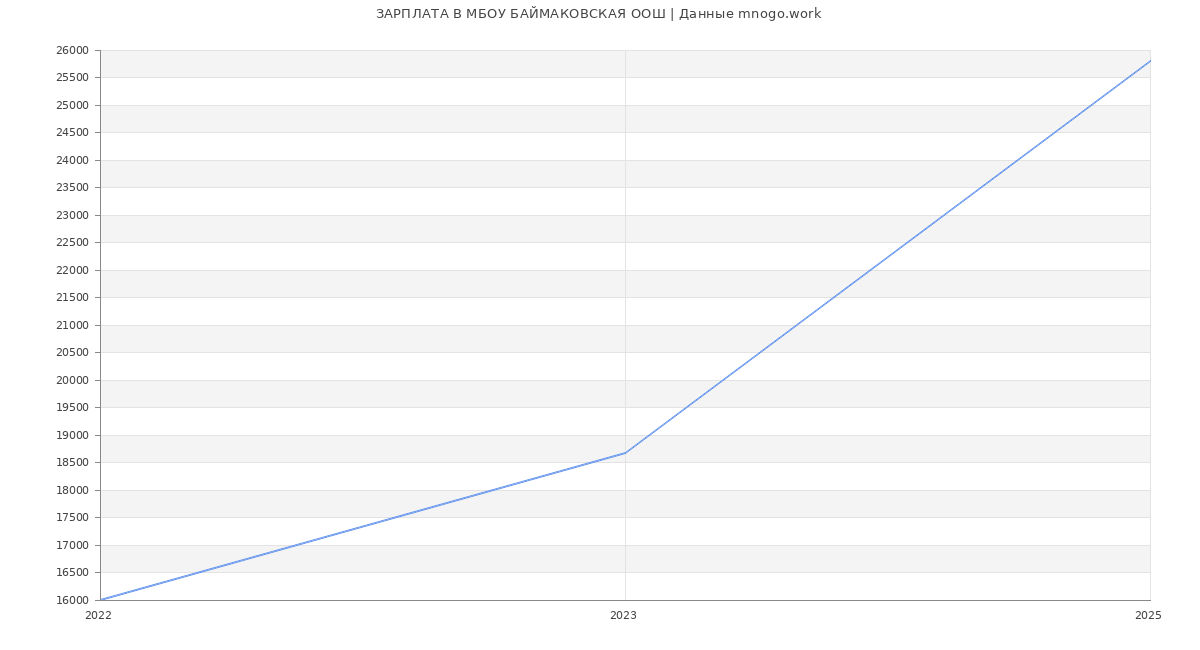Select the 21000 y-axis label
This screenshot has height=650, width=1200.
point(72,325)
